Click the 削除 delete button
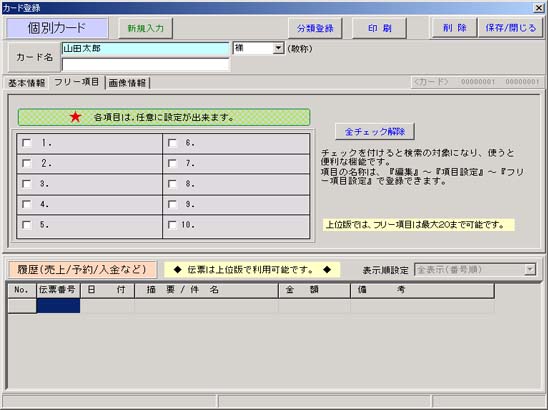This screenshot has width=548, height=410. coord(454,28)
